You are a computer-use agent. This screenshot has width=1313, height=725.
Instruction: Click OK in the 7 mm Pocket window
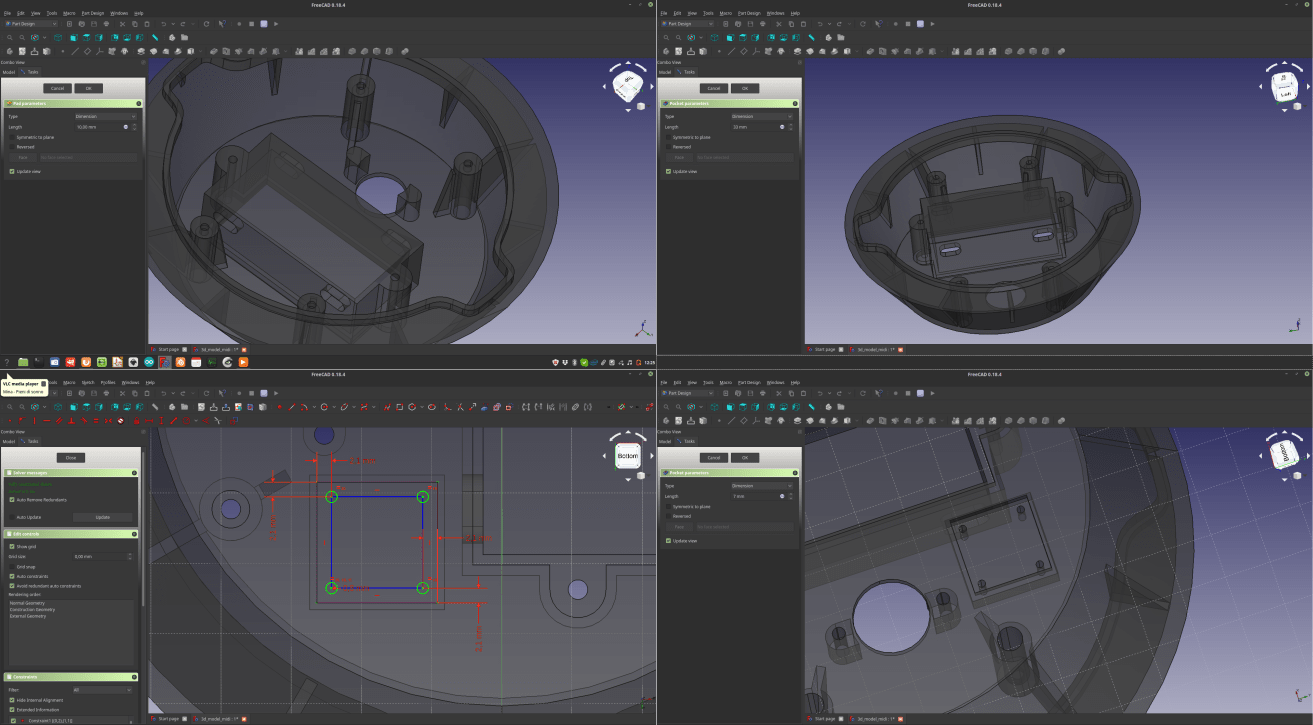pyautogui.click(x=744, y=457)
